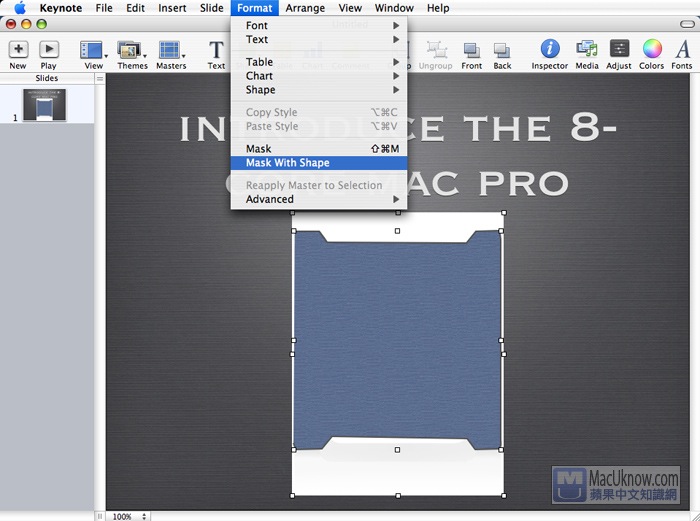Open the Adjust image icon
Image resolution: width=700 pixels, height=521 pixels.
(x=619, y=49)
